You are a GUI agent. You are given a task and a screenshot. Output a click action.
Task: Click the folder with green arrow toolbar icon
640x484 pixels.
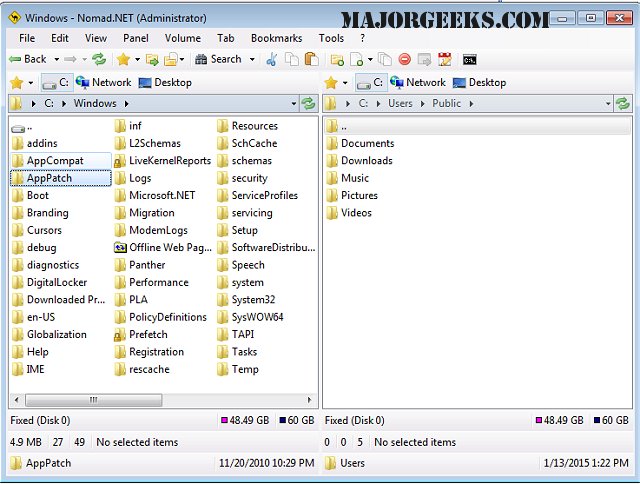pos(152,60)
